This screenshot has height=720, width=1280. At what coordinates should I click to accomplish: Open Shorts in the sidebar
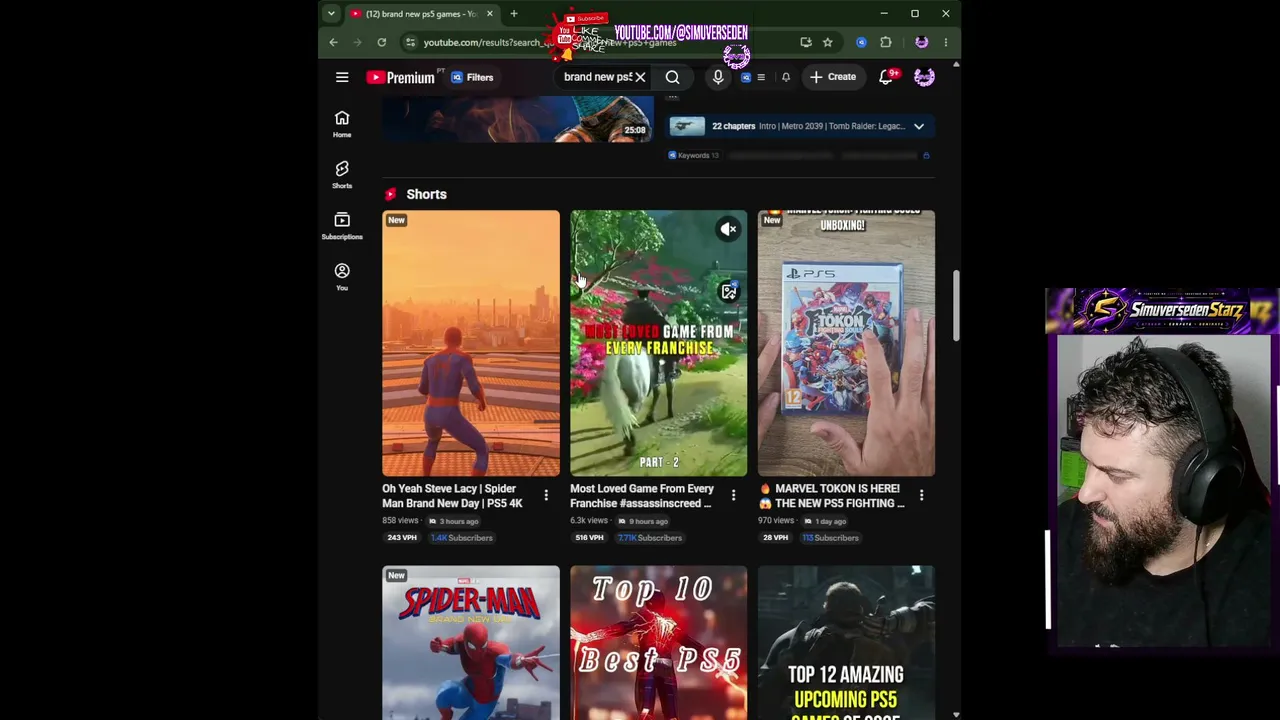coord(342,174)
